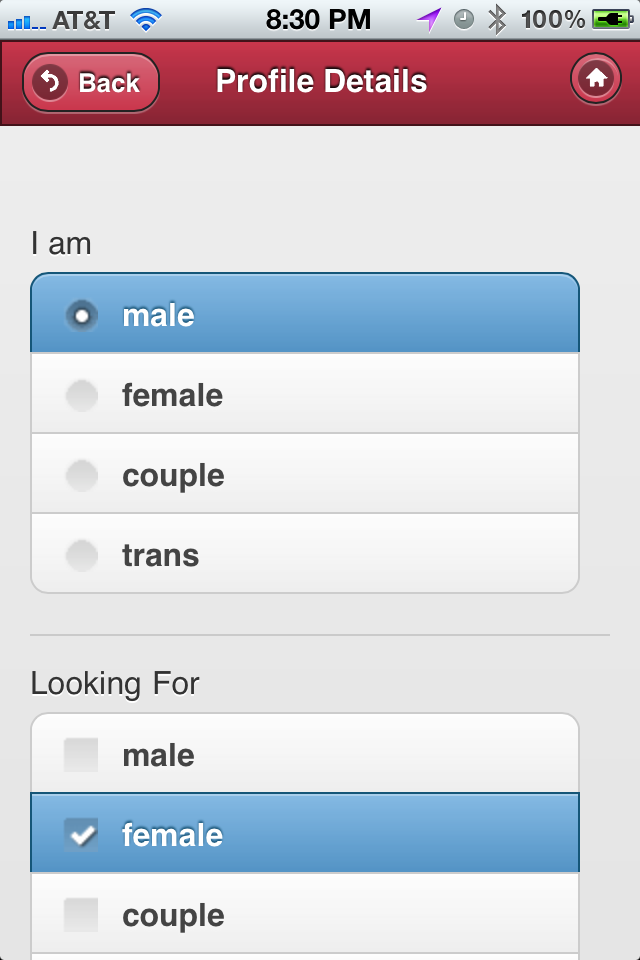Choose the couple radio option
Screen dimensions: 640x960
305,474
